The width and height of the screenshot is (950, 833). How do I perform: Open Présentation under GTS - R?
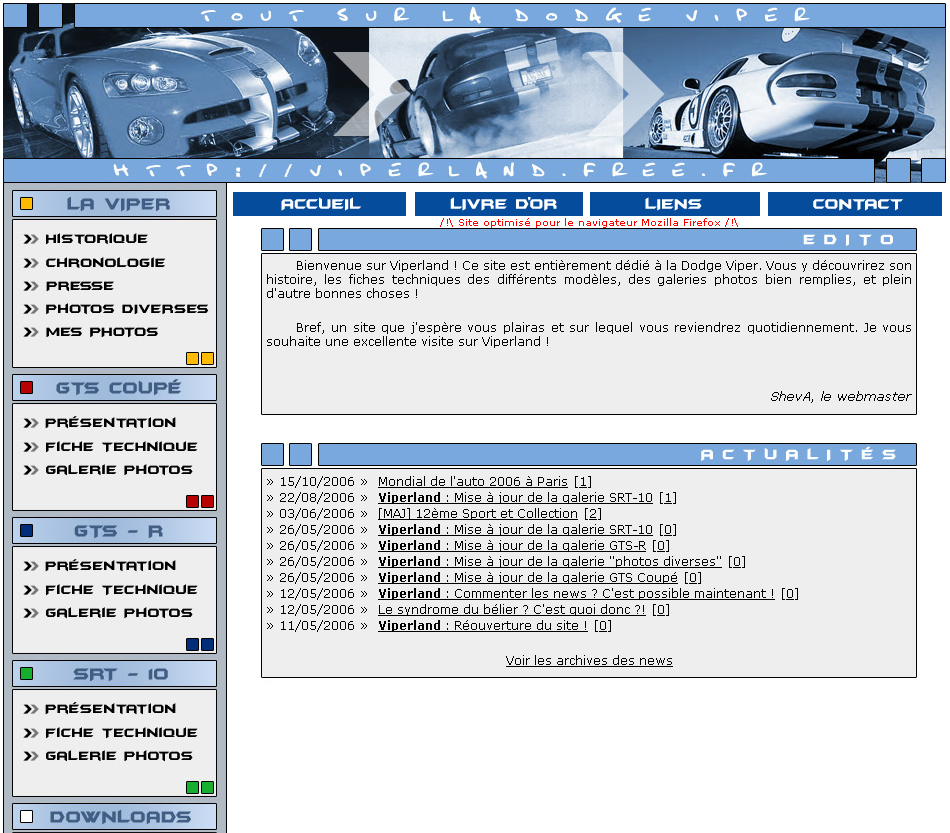pyautogui.click(x=111, y=565)
